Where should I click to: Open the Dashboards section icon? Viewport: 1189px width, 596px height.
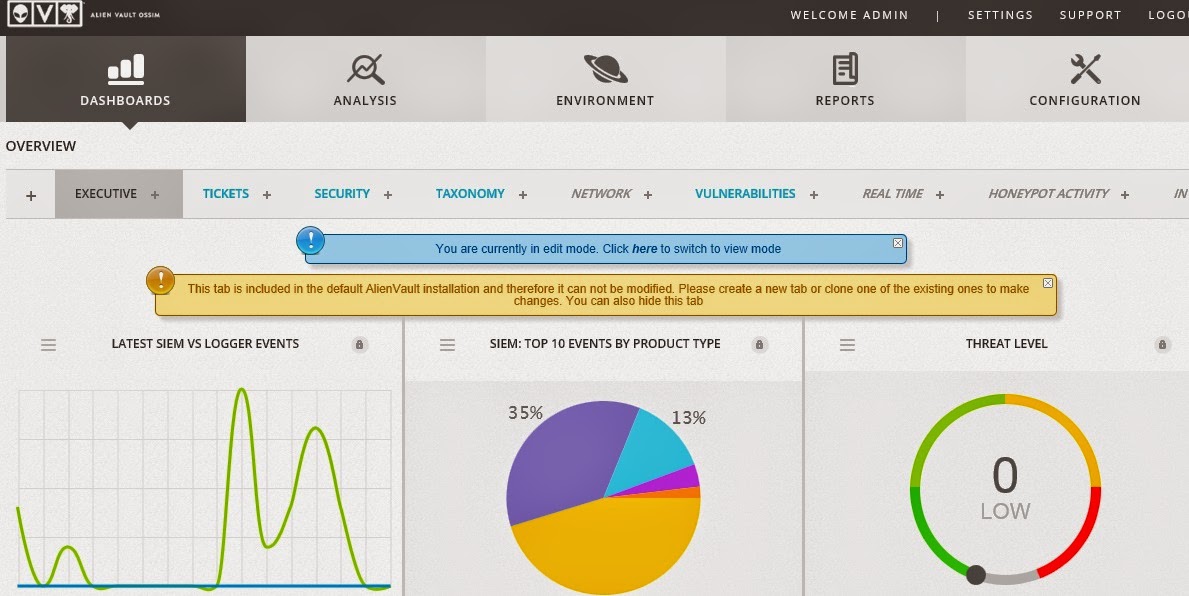pyautogui.click(x=125, y=69)
